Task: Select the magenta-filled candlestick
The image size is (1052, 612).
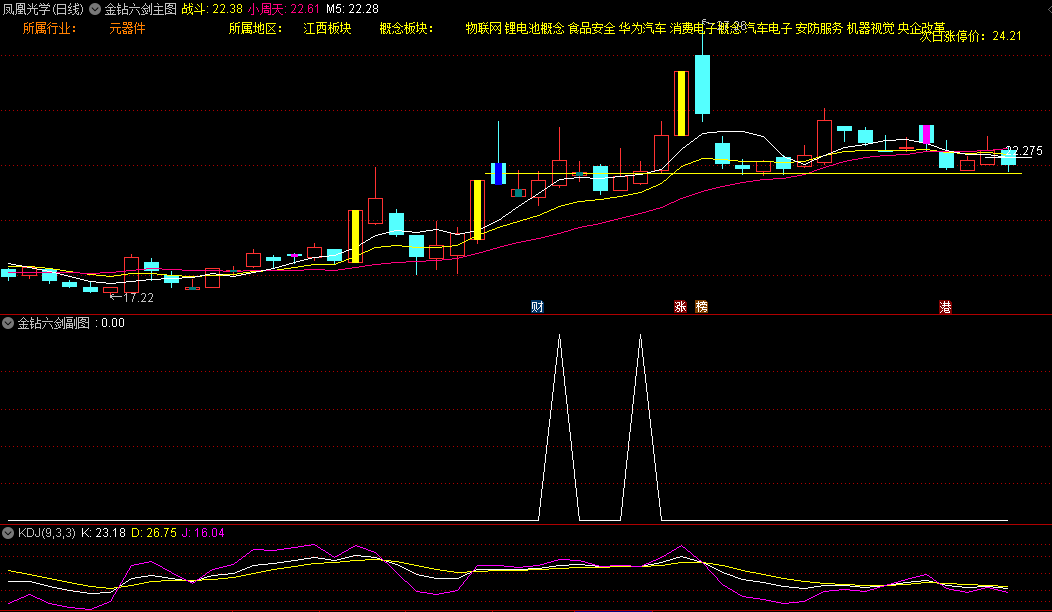Action: tap(927, 134)
